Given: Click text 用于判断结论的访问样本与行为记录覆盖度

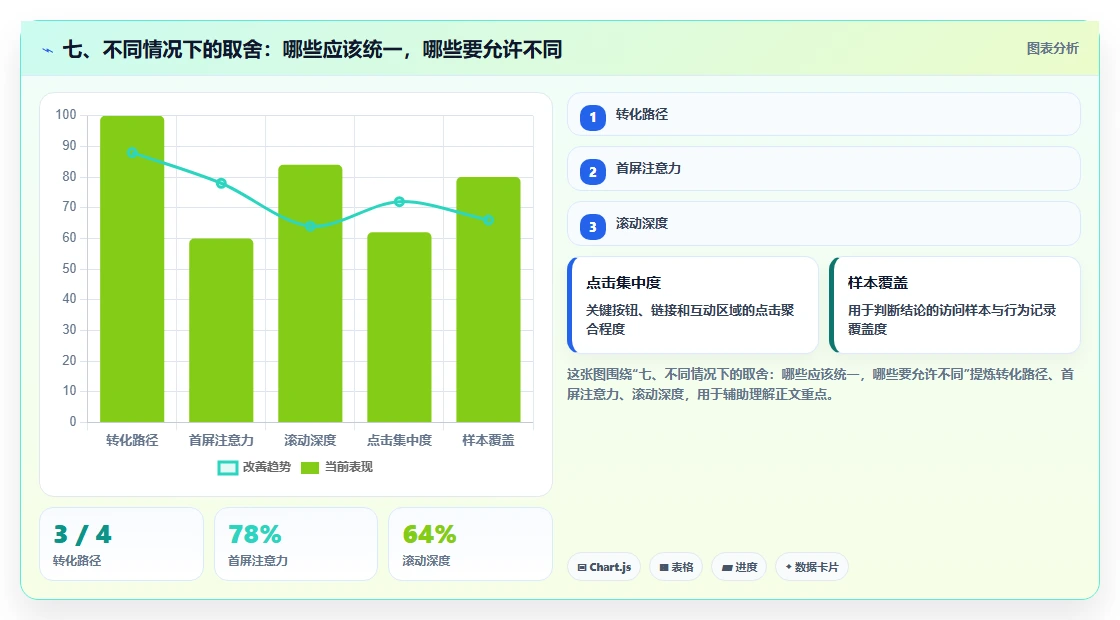Looking at the screenshot, I should (951, 320).
